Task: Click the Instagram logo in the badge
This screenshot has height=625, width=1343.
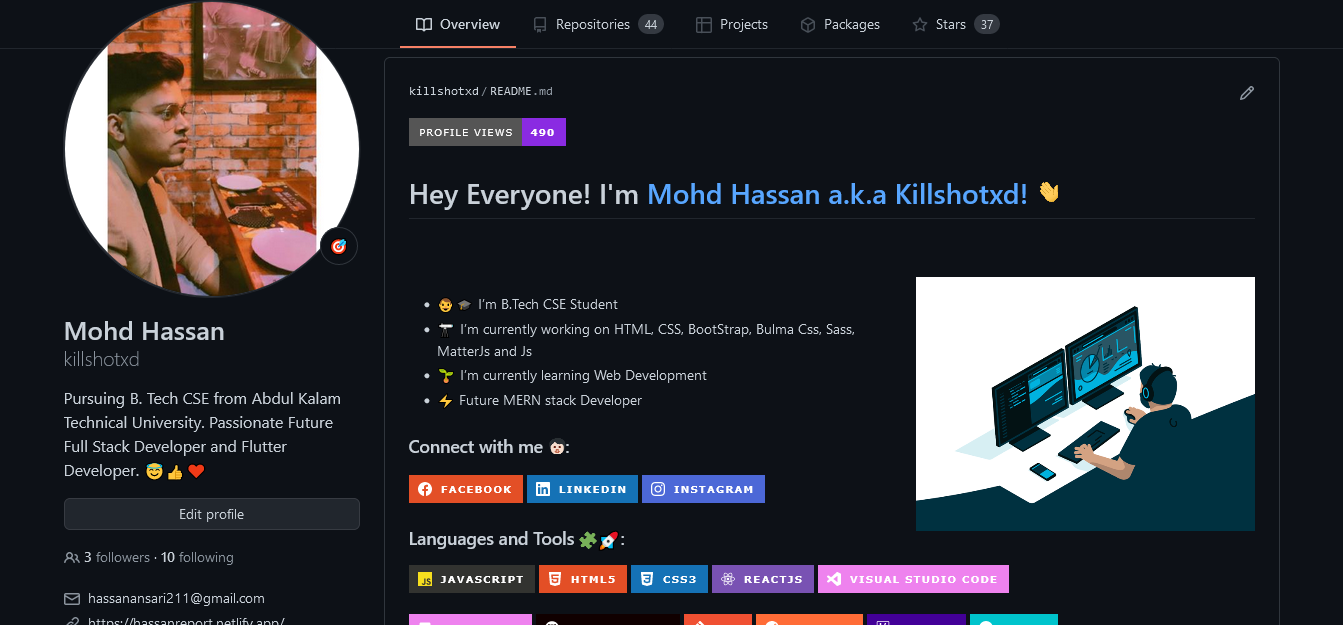Action: (658, 489)
